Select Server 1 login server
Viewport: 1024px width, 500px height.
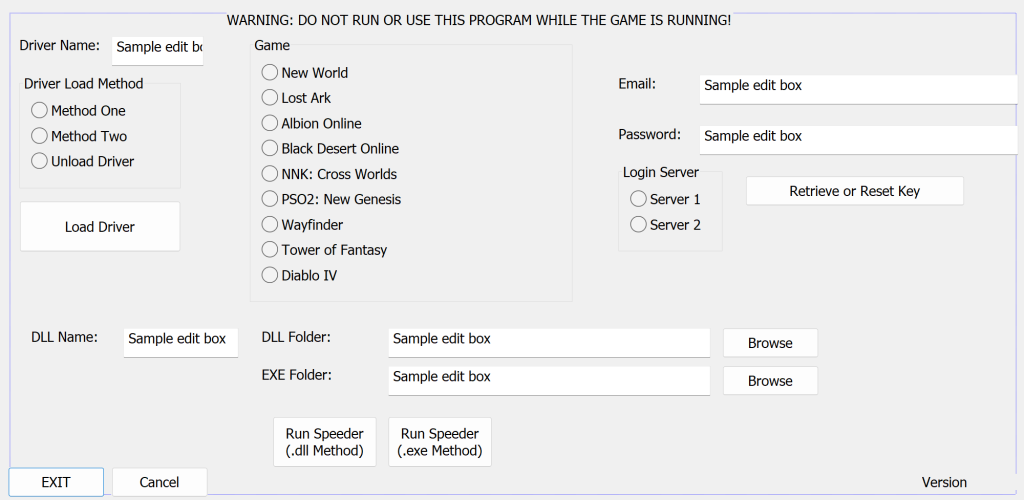665,199
